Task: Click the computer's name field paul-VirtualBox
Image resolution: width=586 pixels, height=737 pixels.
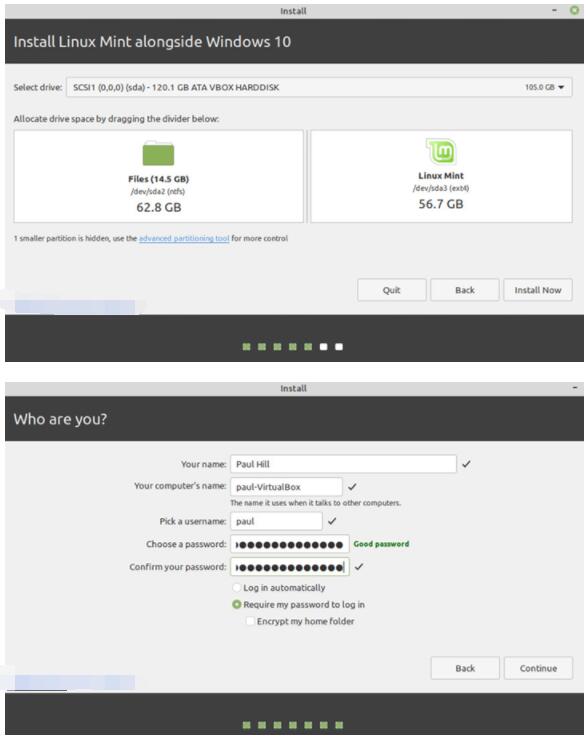Action: click(x=286, y=486)
